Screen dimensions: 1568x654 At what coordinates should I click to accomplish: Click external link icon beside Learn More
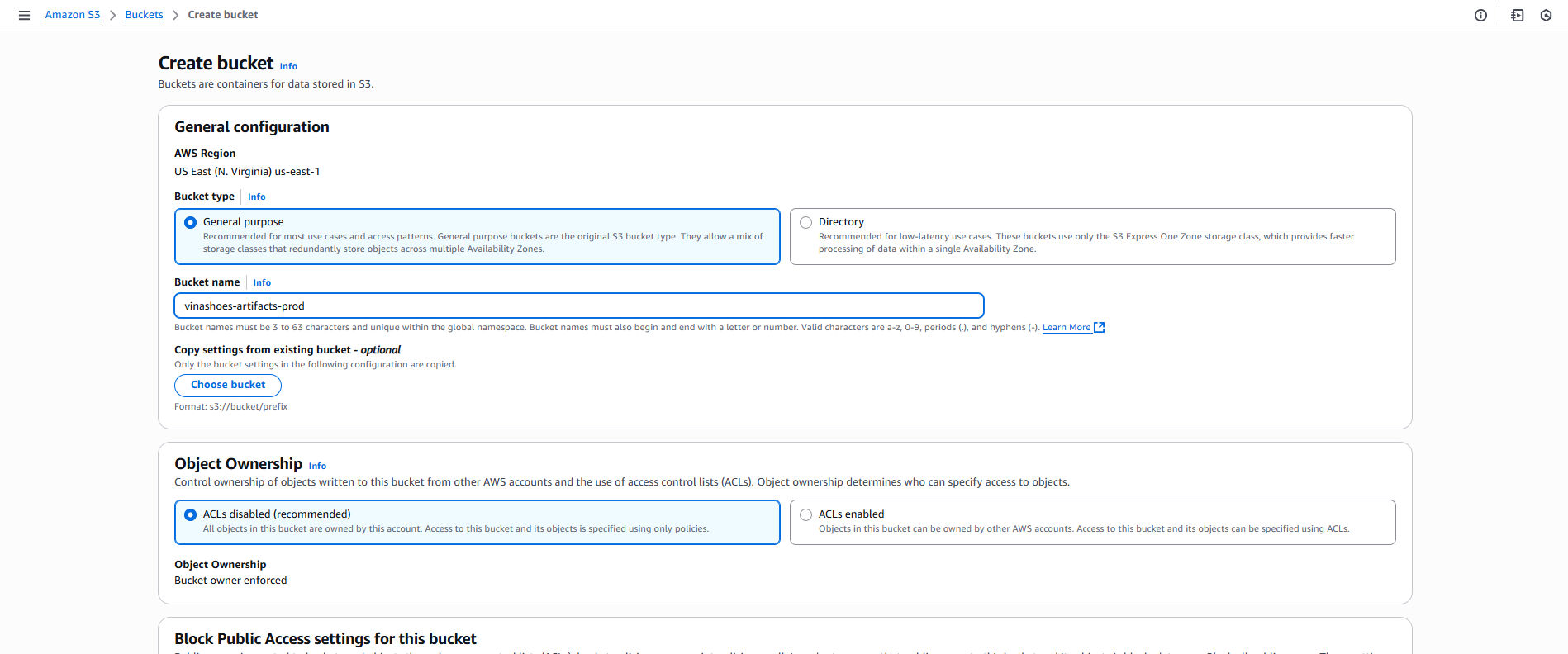pos(1099,328)
